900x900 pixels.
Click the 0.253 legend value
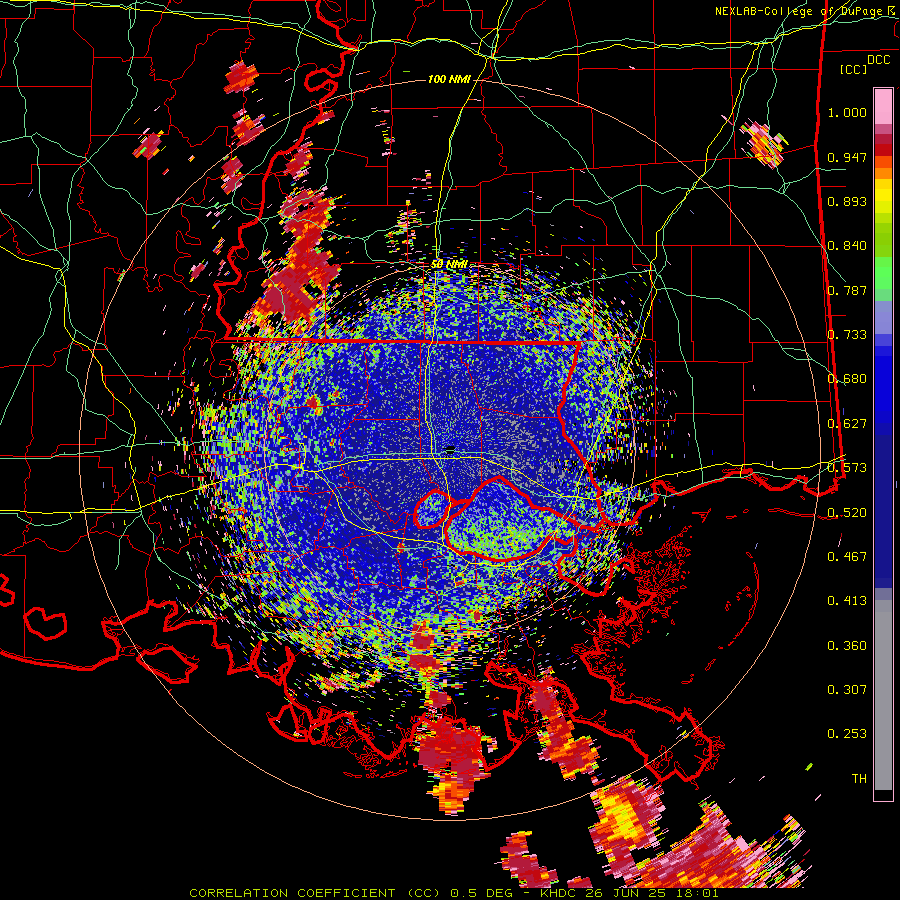point(847,734)
